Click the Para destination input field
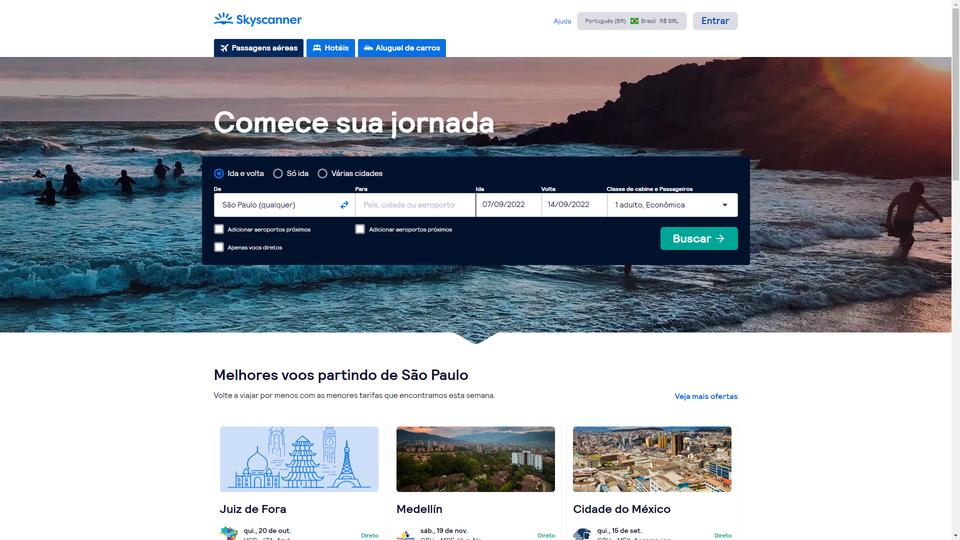 pyautogui.click(x=415, y=205)
